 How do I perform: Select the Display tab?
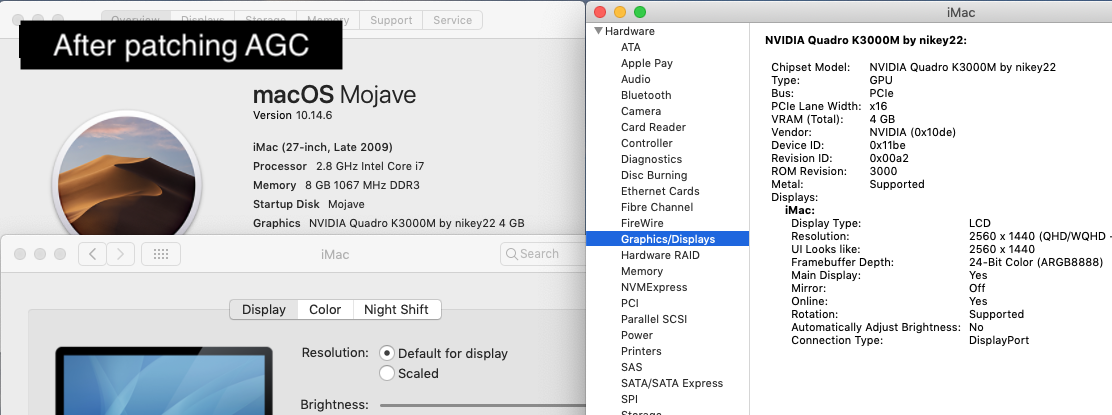(264, 310)
